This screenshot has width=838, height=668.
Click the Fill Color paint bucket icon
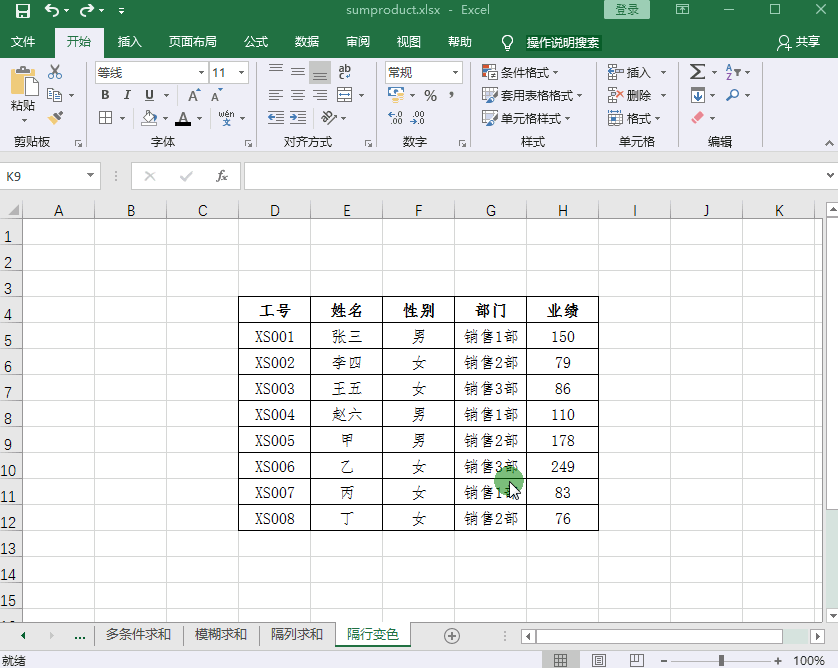coord(149,118)
